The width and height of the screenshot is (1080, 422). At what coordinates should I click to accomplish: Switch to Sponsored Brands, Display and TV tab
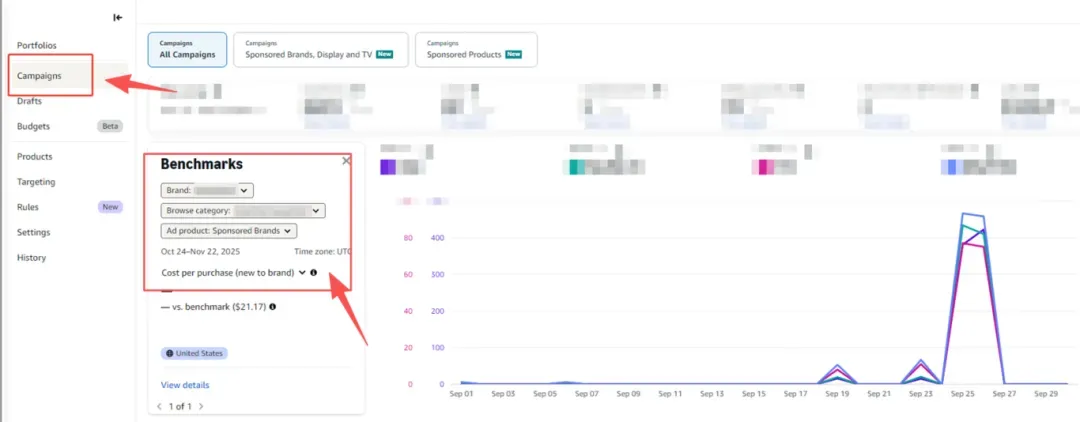pos(321,50)
